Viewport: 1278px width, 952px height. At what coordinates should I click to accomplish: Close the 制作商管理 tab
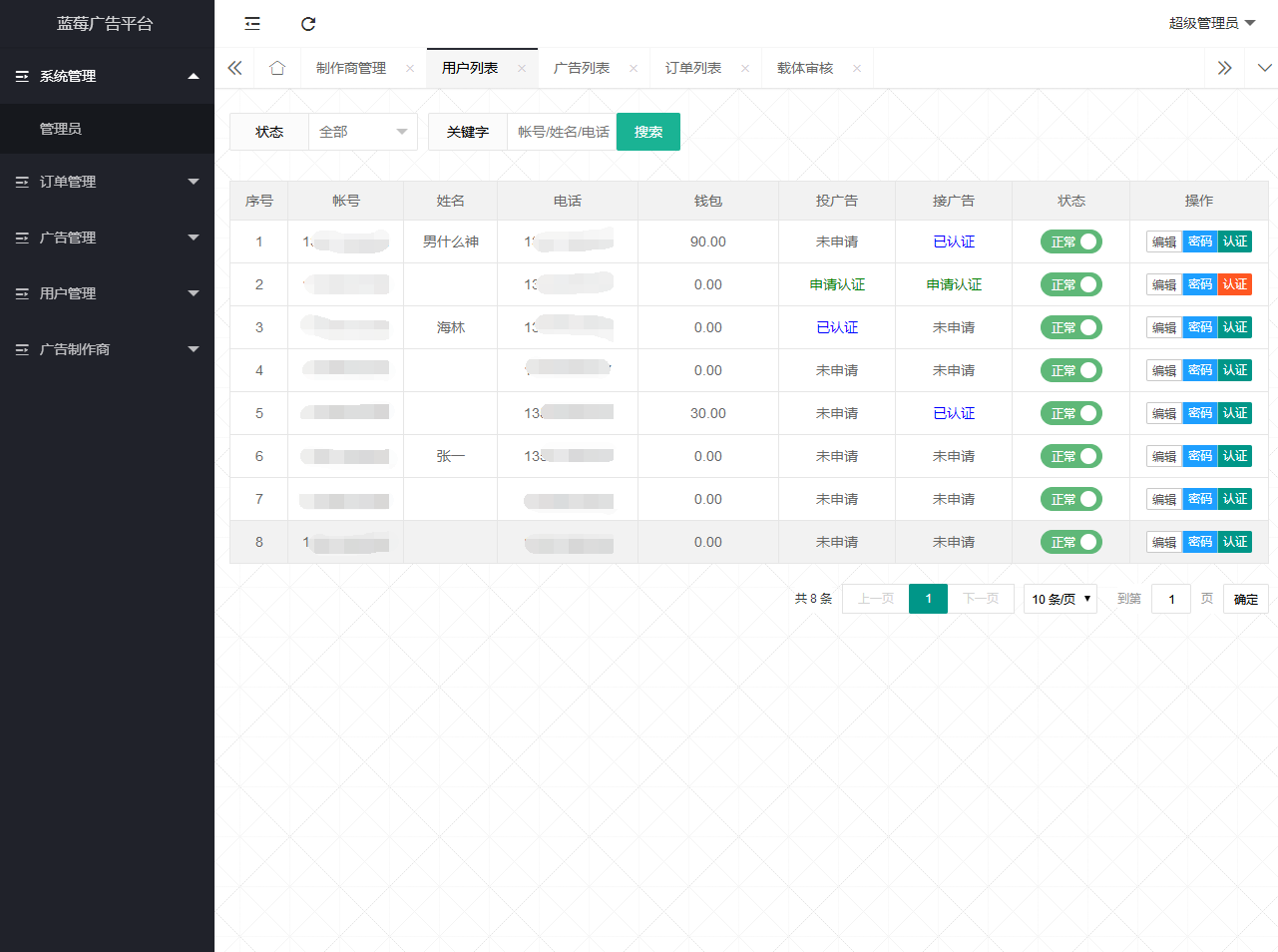410,69
